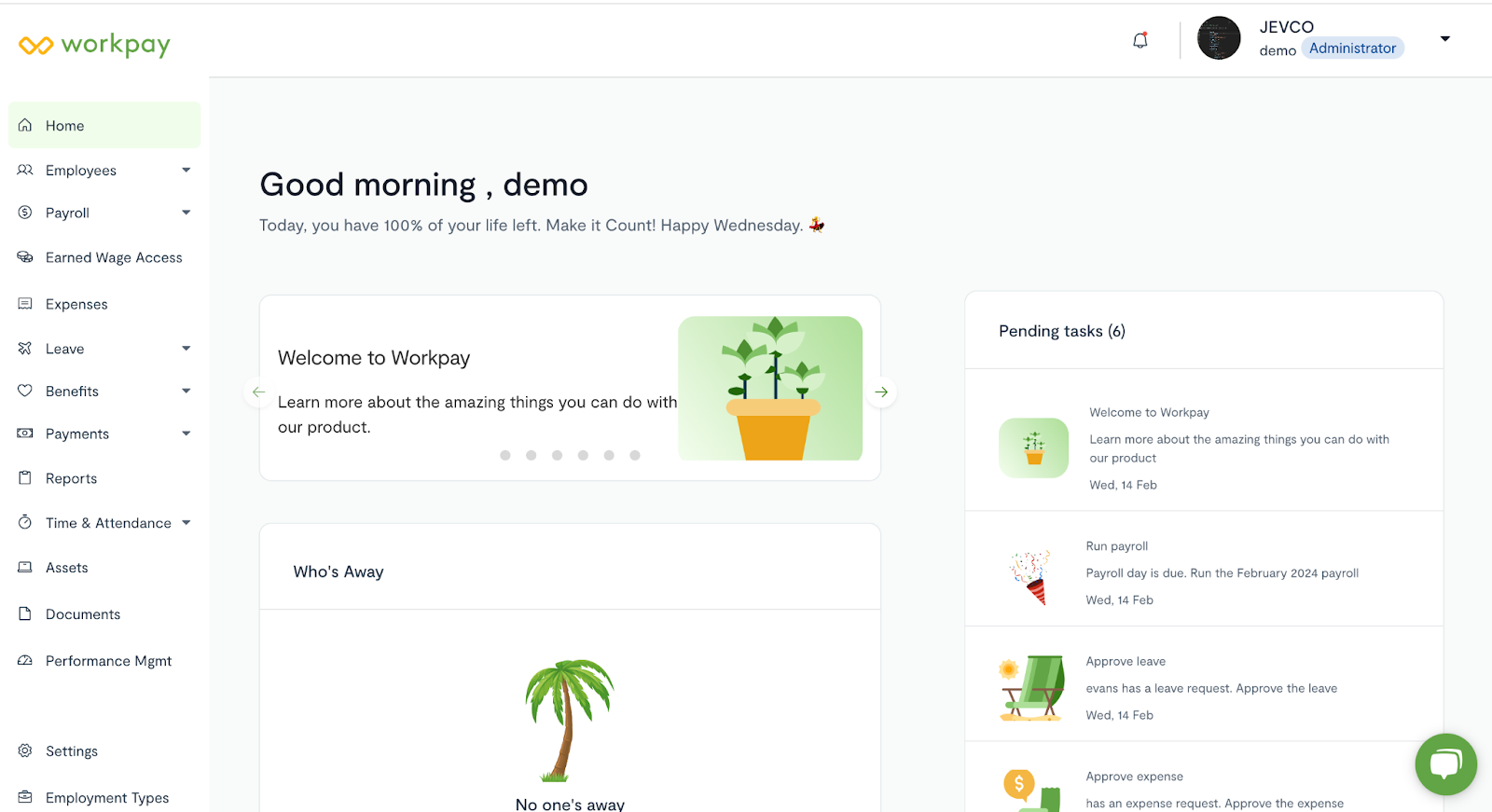Click the JEVCO profile avatar
The image size is (1492, 812).
point(1218,38)
